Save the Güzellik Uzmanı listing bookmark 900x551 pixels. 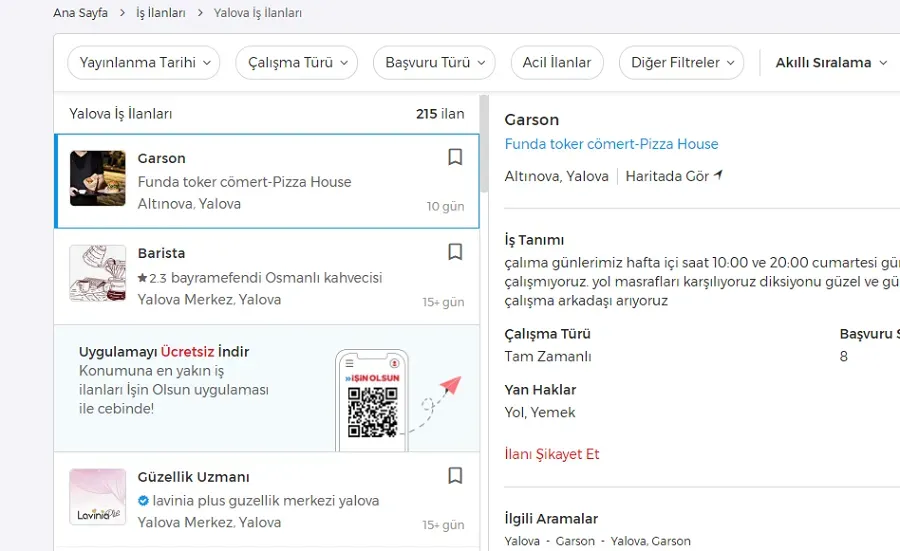click(455, 476)
